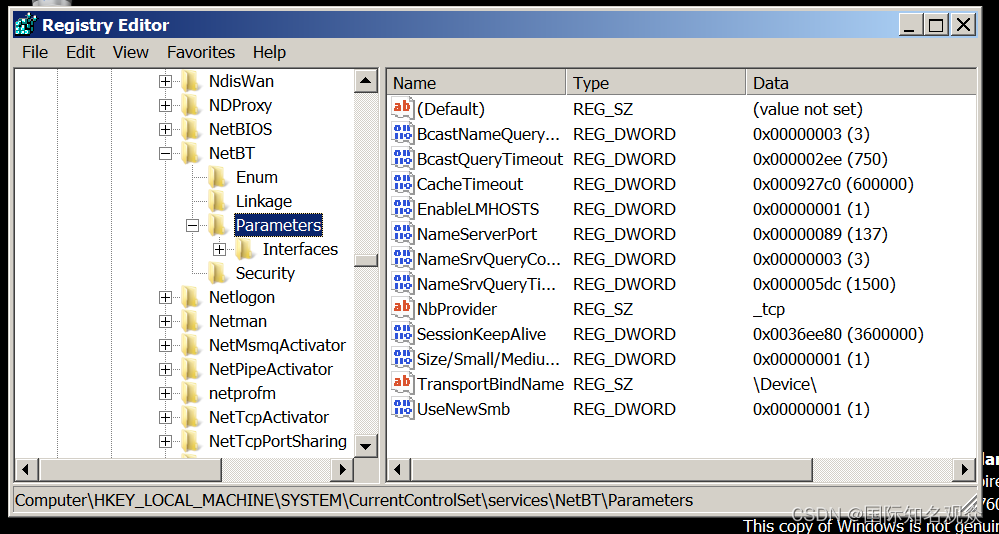Expand the NDProxy key
This screenshot has height=534, width=999.
165,105
